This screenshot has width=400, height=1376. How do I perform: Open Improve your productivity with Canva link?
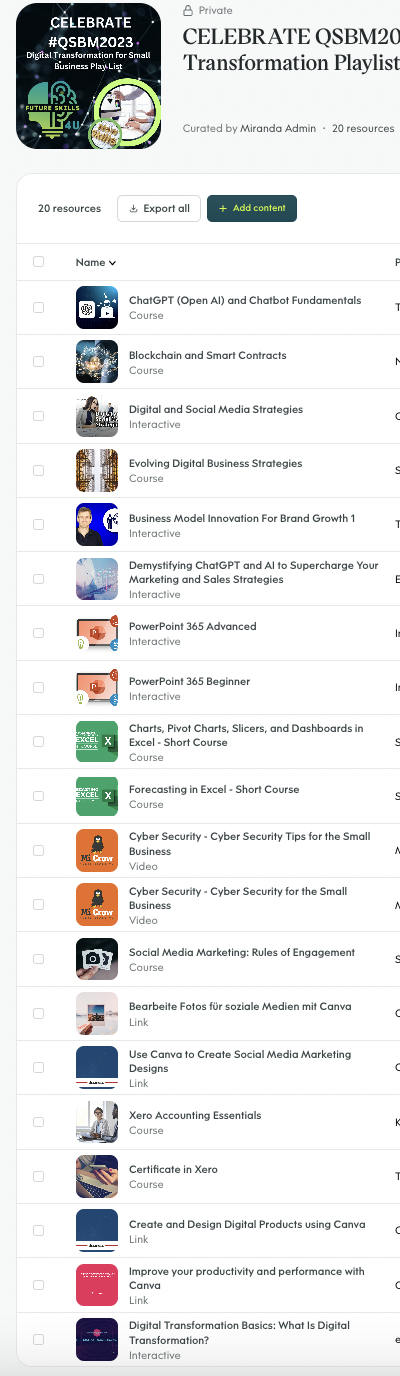click(246, 1278)
